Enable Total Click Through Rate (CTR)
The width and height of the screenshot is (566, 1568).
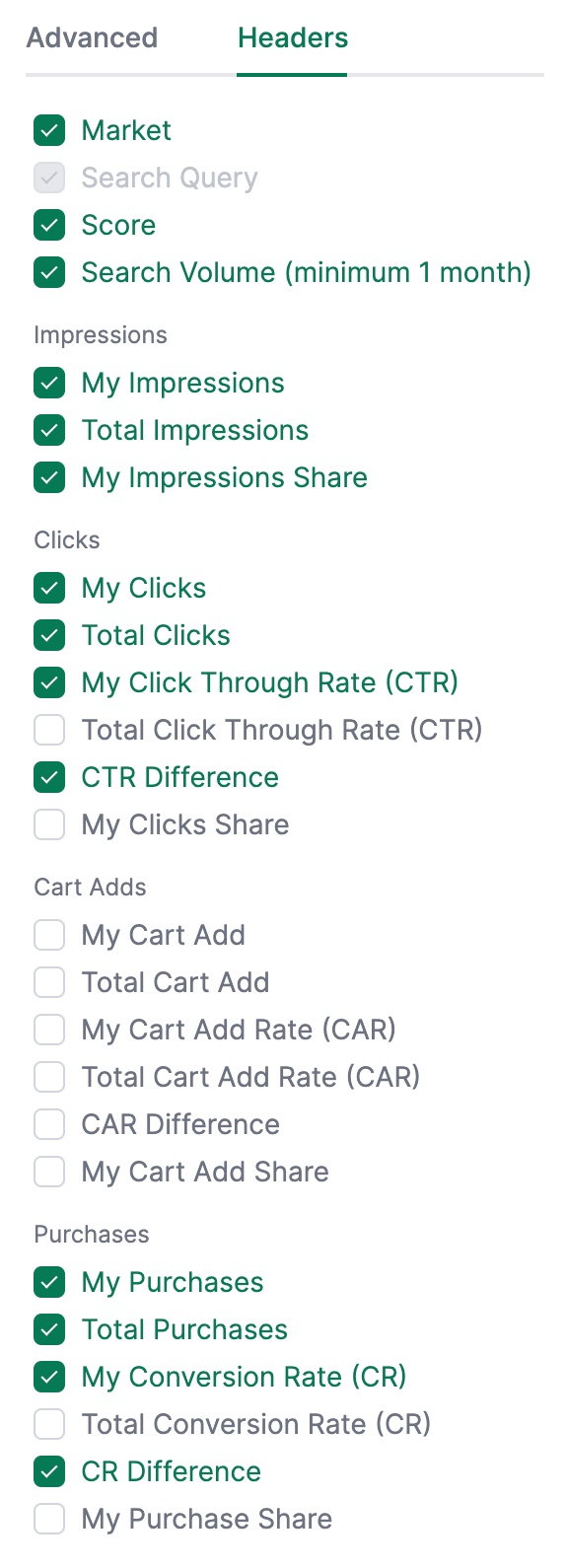pos(49,730)
